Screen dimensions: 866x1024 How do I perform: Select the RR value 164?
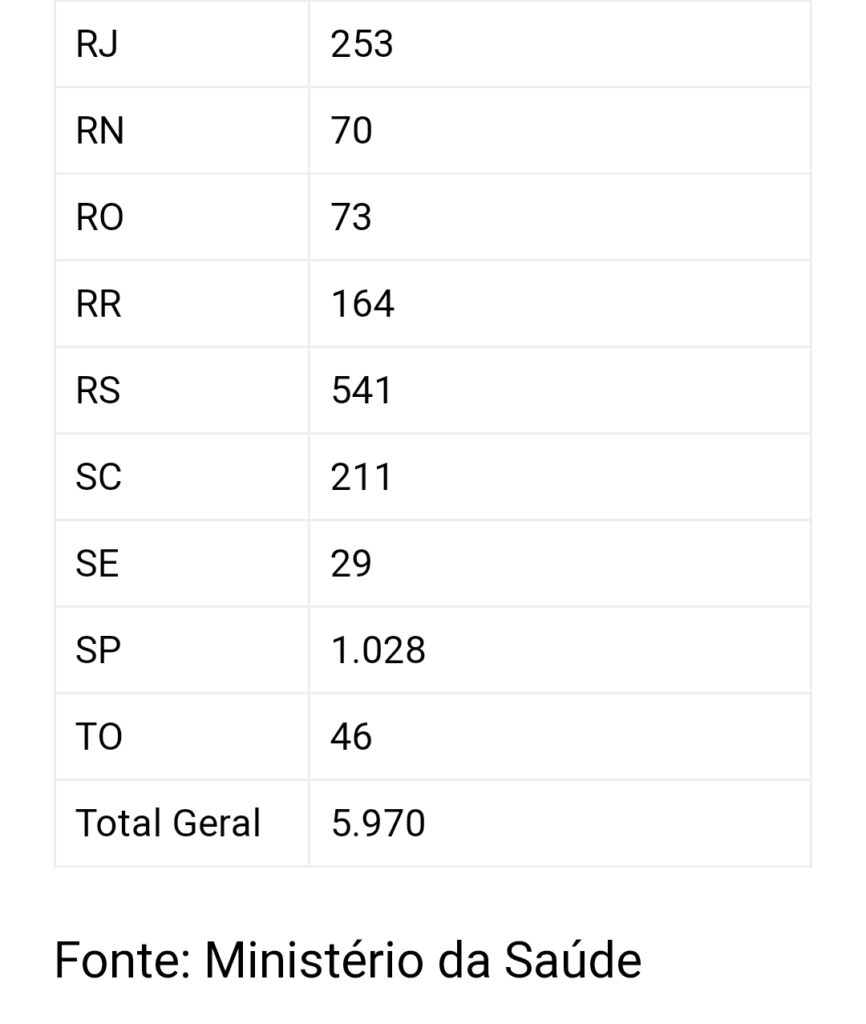pos(362,304)
